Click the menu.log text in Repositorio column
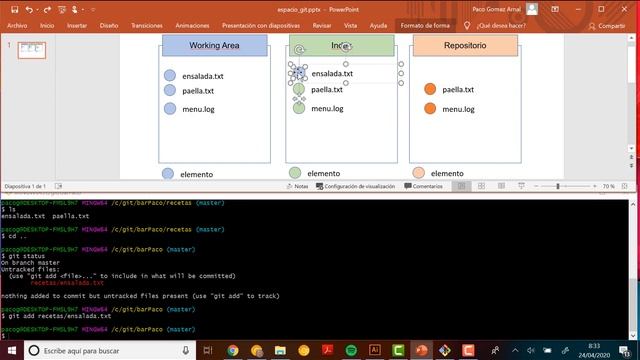This screenshot has height=360, width=640. pyautogui.click(x=458, y=109)
